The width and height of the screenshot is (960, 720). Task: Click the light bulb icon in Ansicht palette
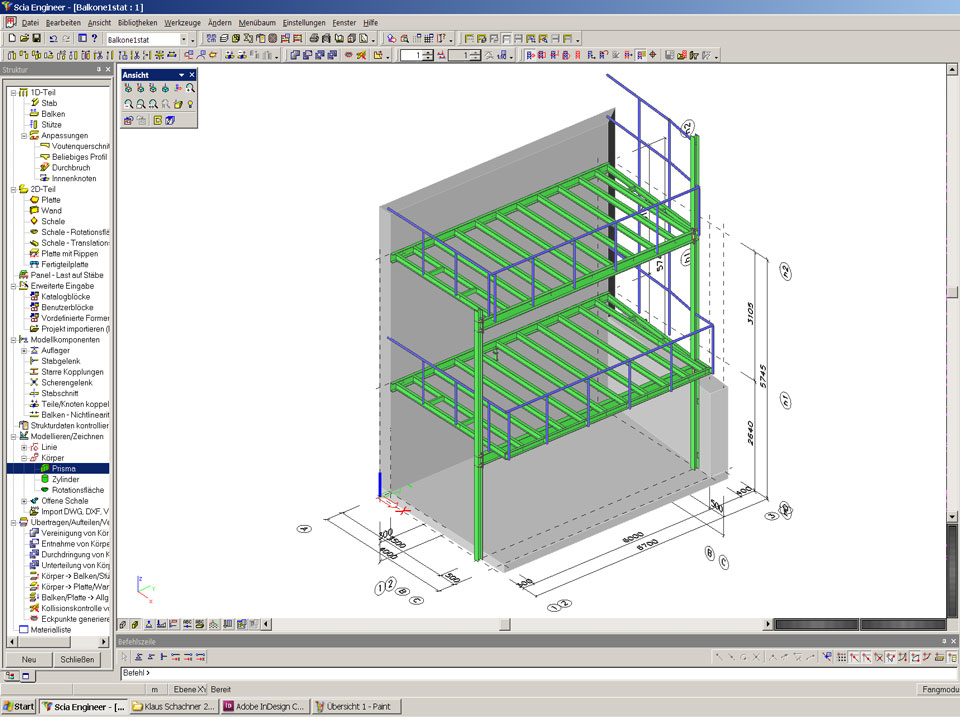point(189,104)
